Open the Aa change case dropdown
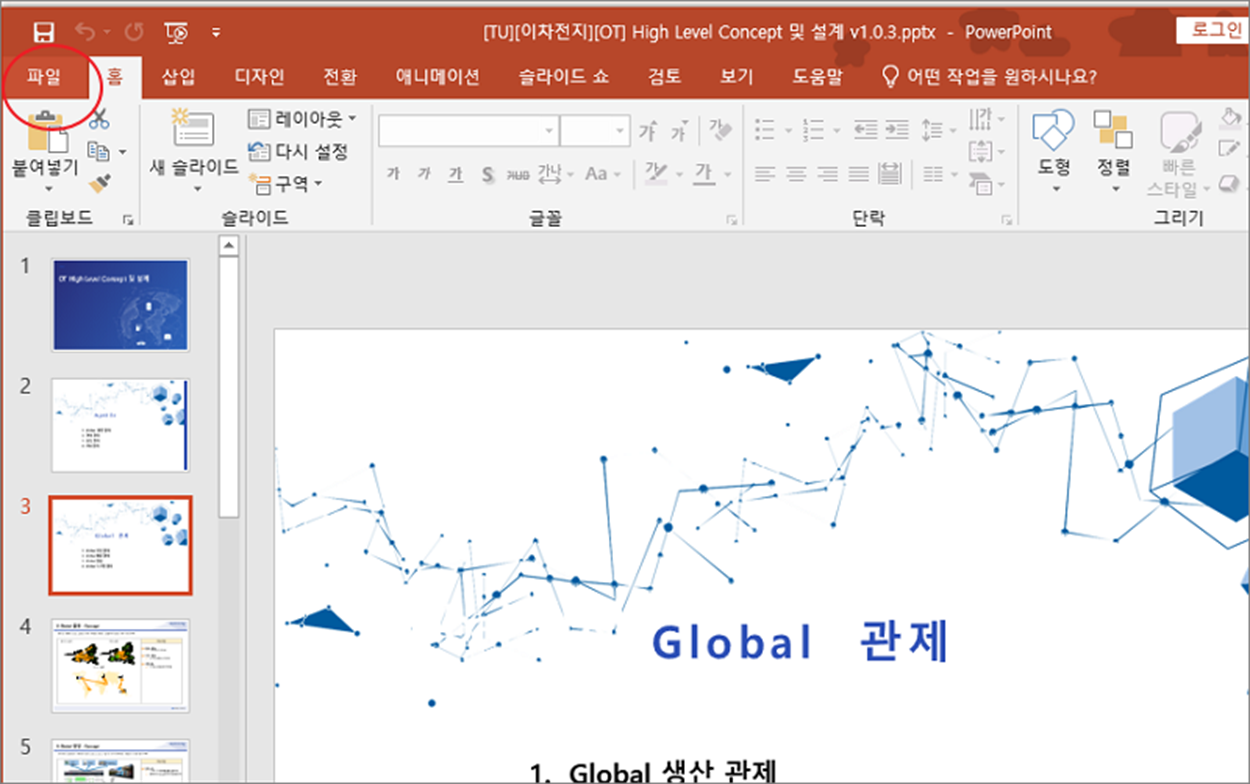The width and height of the screenshot is (1250, 784). pos(603,174)
